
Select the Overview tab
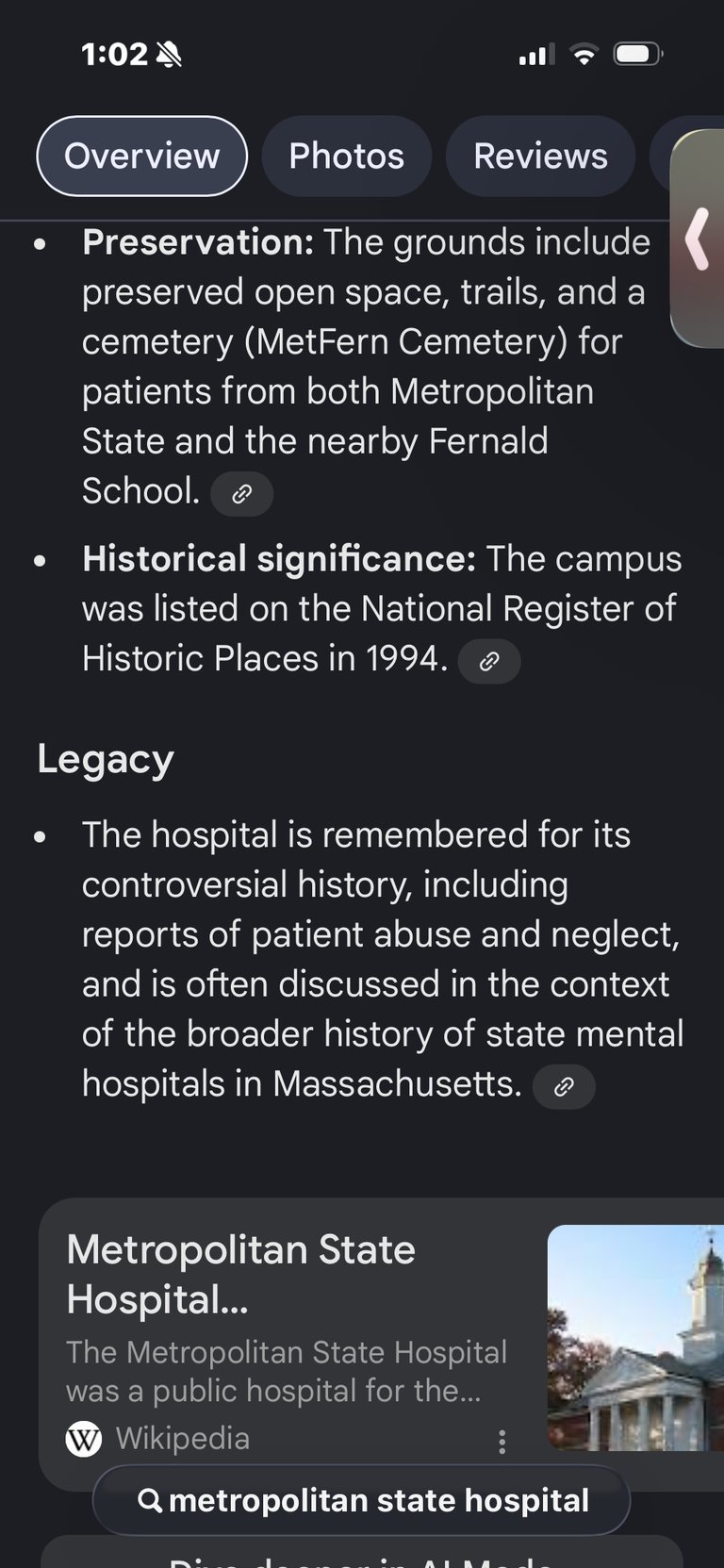pyautogui.click(x=141, y=157)
